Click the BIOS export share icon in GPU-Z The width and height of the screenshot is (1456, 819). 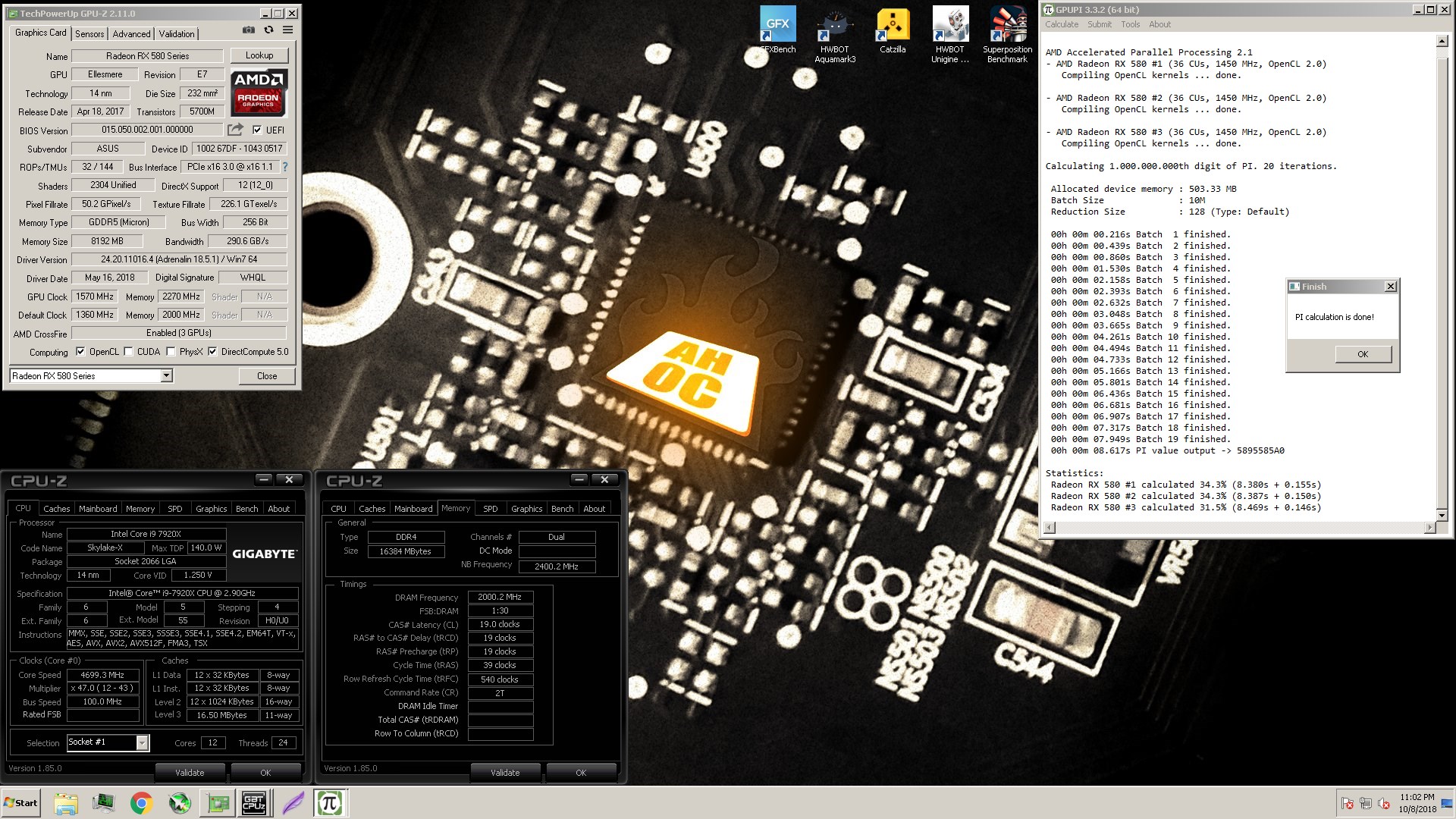point(236,130)
